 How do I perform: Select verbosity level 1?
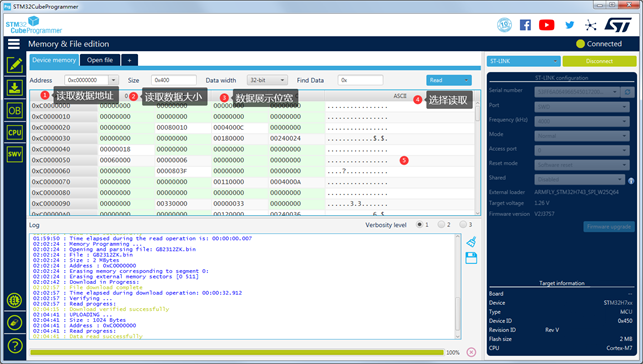(419, 224)
